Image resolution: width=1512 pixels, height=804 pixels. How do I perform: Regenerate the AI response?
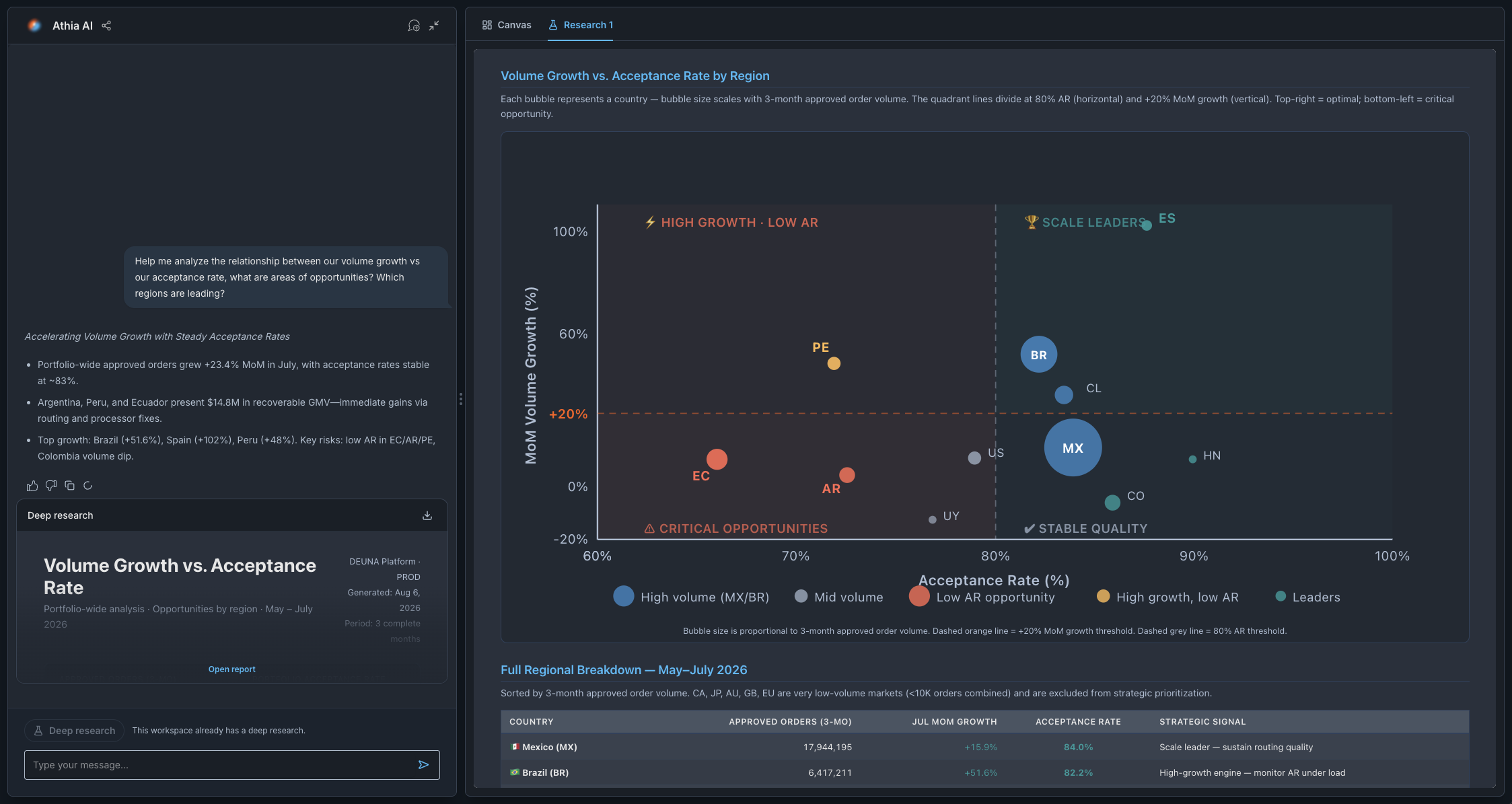87,486
